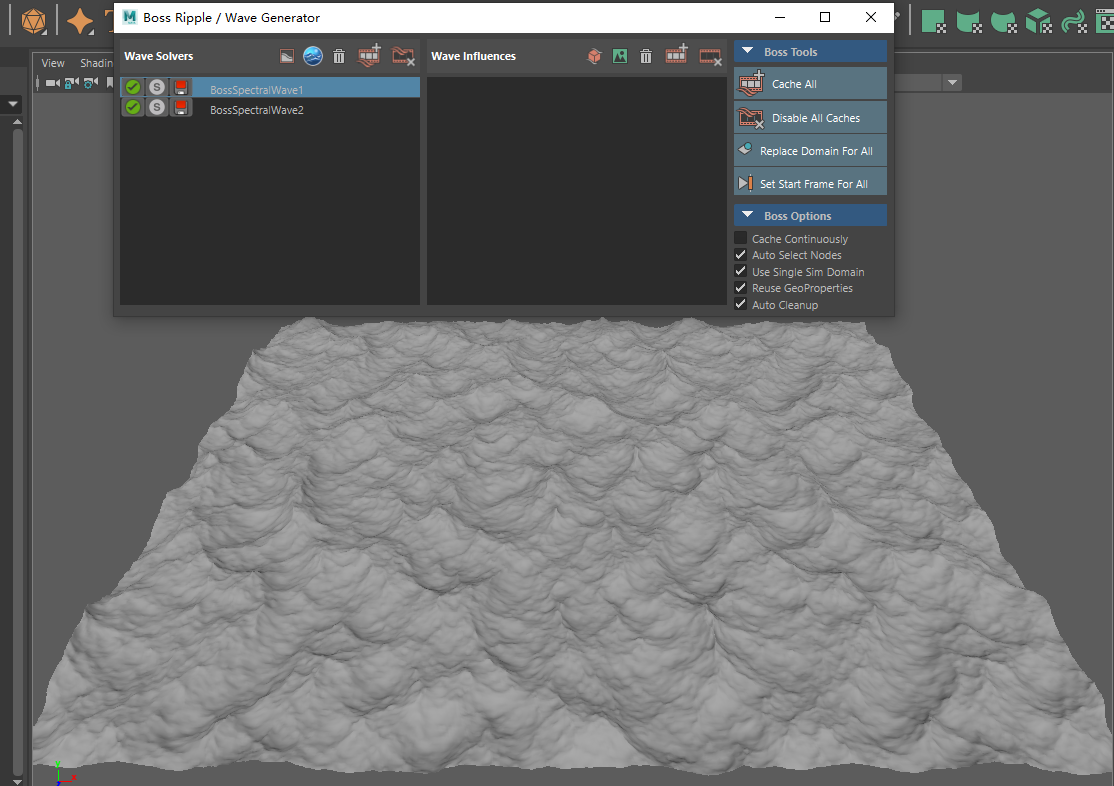Click the trash icon in Wave Influences header
Image resolution: width=1114 pixels, height=786 pixels.
645,56
